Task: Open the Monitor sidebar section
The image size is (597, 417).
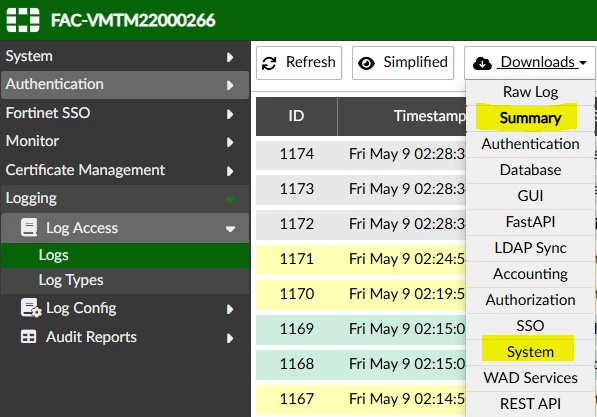Action: click(125, 141)
